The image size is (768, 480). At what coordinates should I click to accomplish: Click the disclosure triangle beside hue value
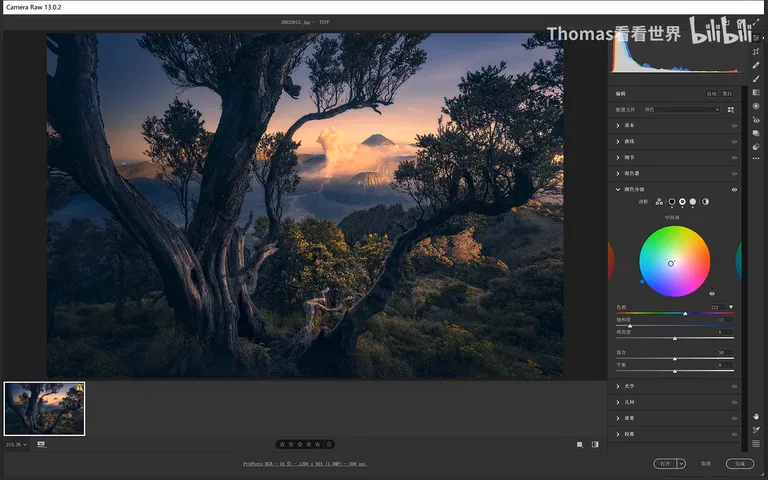coord(731,308)
